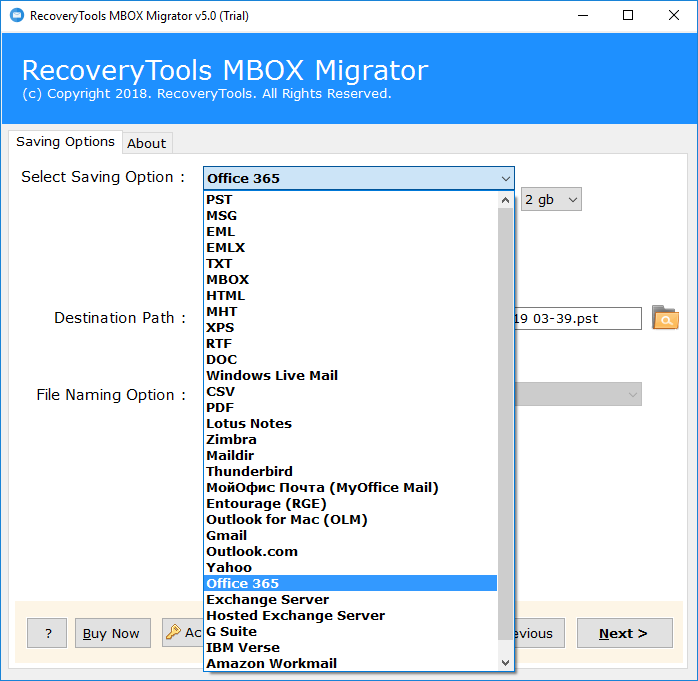This screenshot has width=698, height=681.
Task: Pick MBOX as the saving format
Action: point(350,280)
